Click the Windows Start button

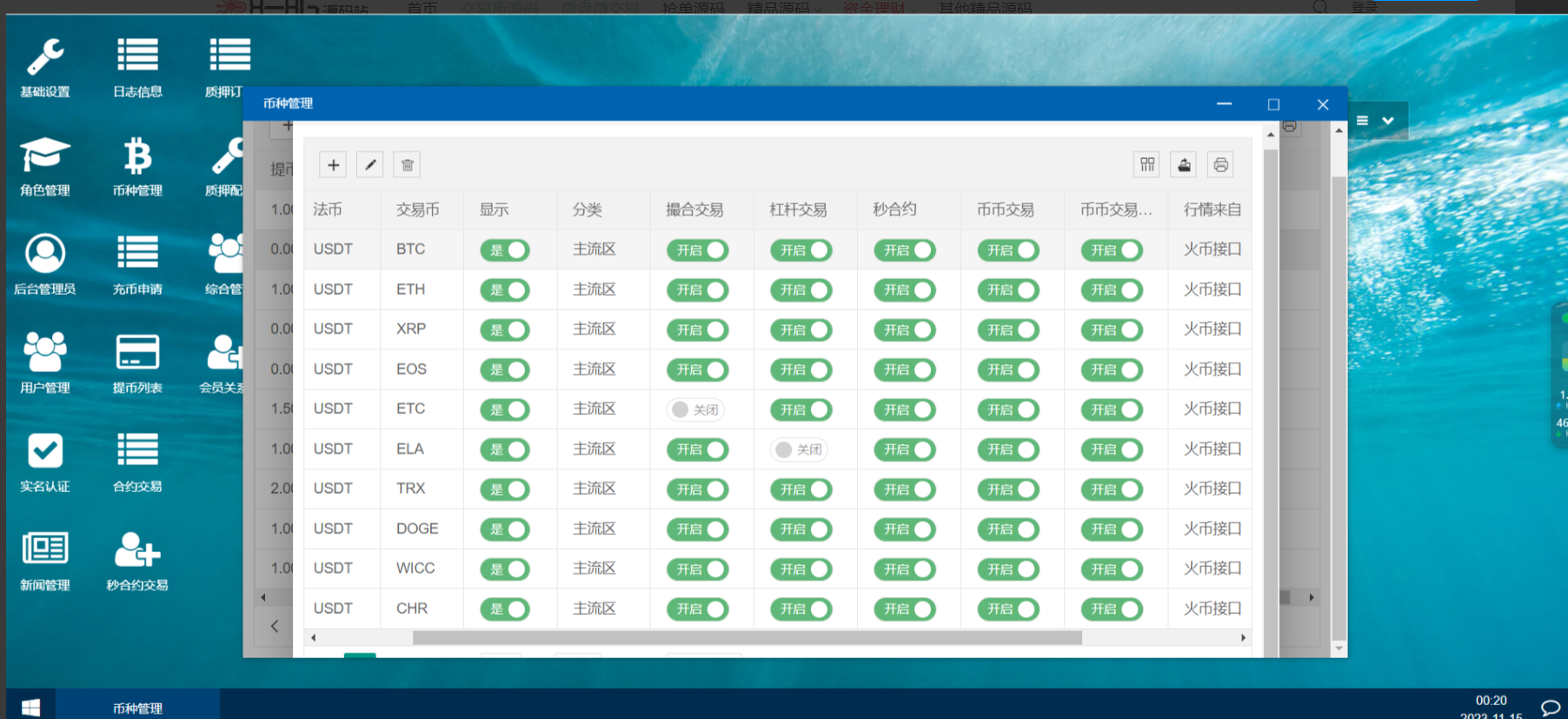30,708
